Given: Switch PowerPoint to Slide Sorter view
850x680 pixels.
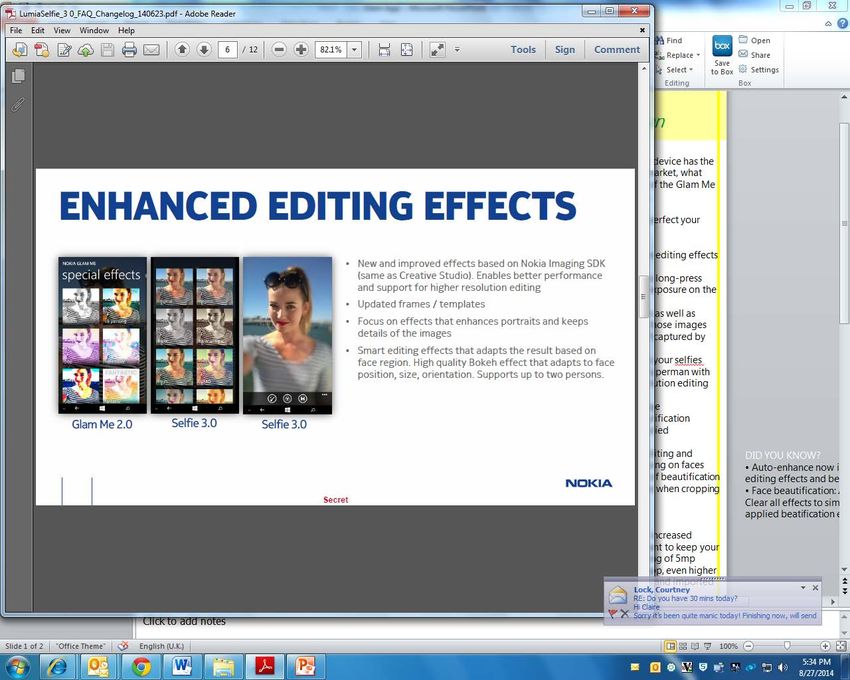Looking at the screenshot, I should click(683, 646).
